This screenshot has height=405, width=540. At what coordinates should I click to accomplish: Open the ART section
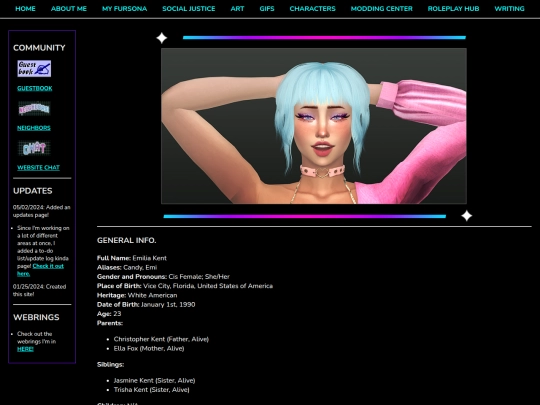237,9
